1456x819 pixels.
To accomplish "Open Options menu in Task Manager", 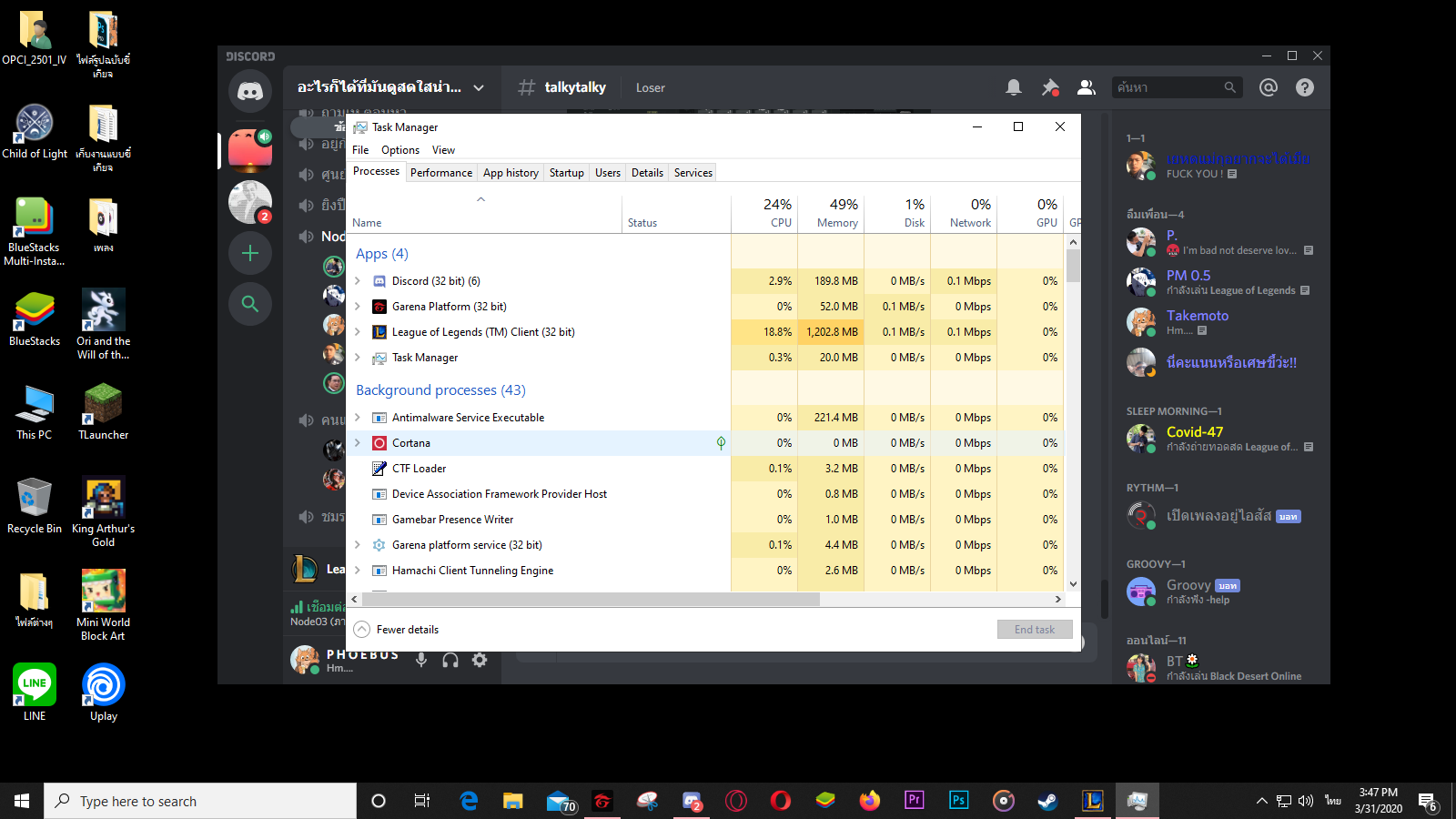I will tap(400, 150).
